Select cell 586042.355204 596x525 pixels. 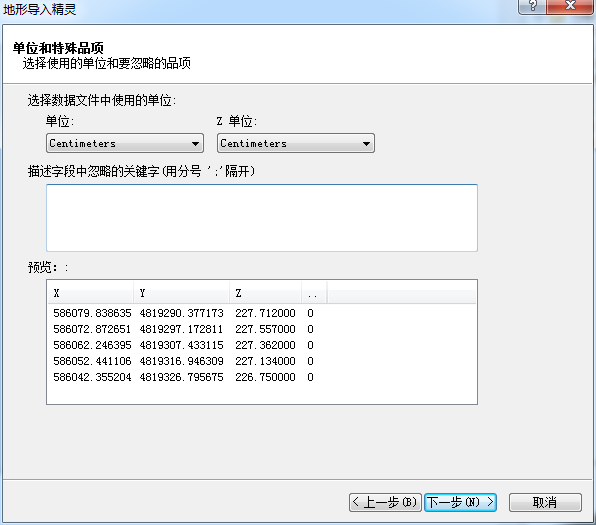[x=92, y=377]
